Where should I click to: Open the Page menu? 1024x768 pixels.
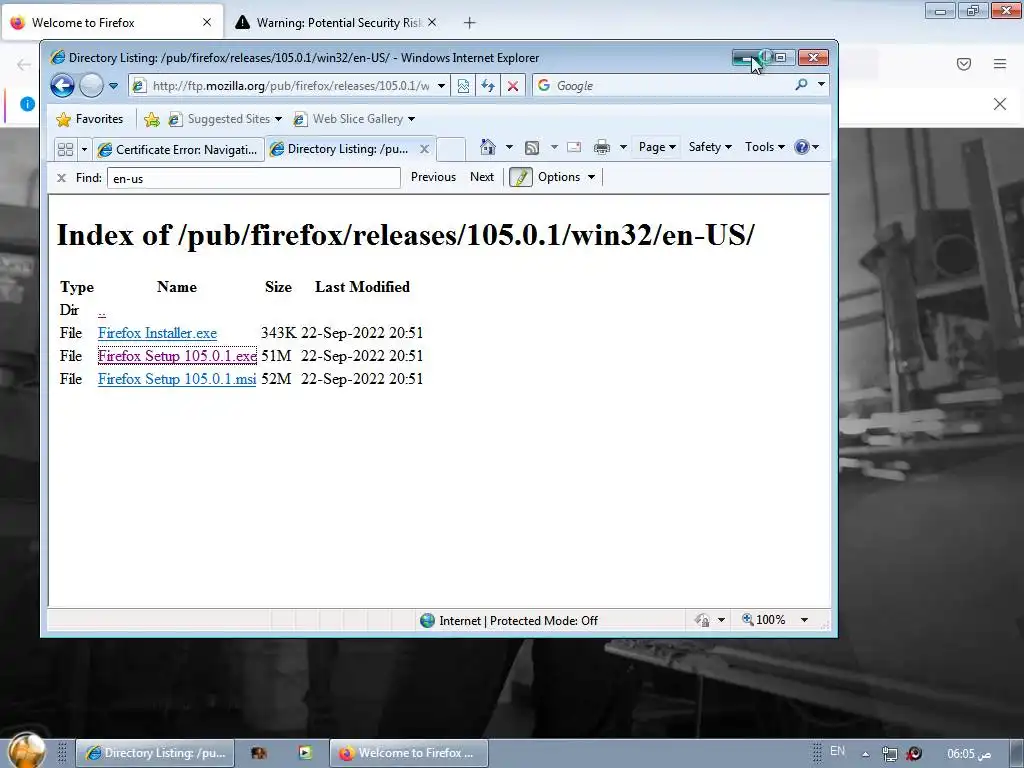(x=656, y=147)
